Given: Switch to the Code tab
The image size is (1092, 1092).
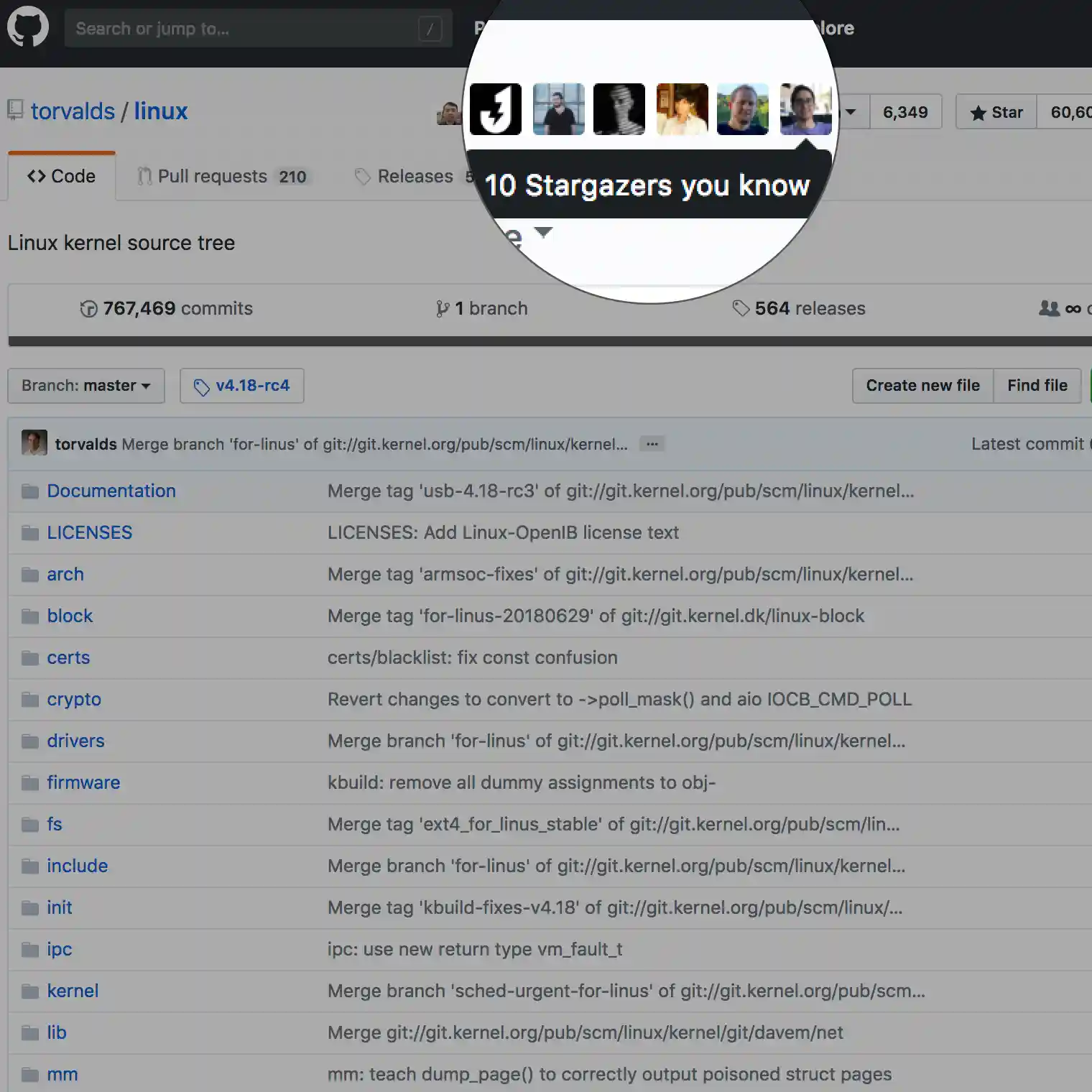Looking at the screenshot, I should point(62,176).
